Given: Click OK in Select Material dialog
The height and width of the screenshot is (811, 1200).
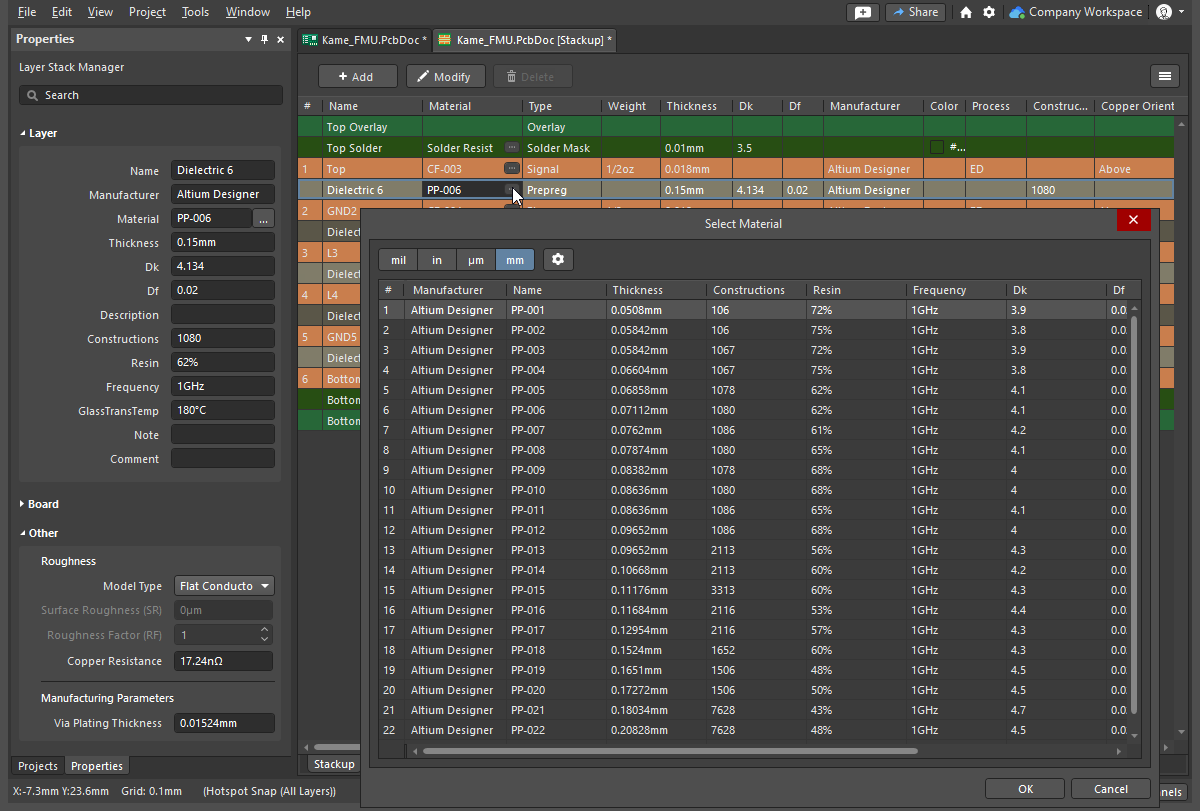Looking at the screenshot, I should point(1025,789).
